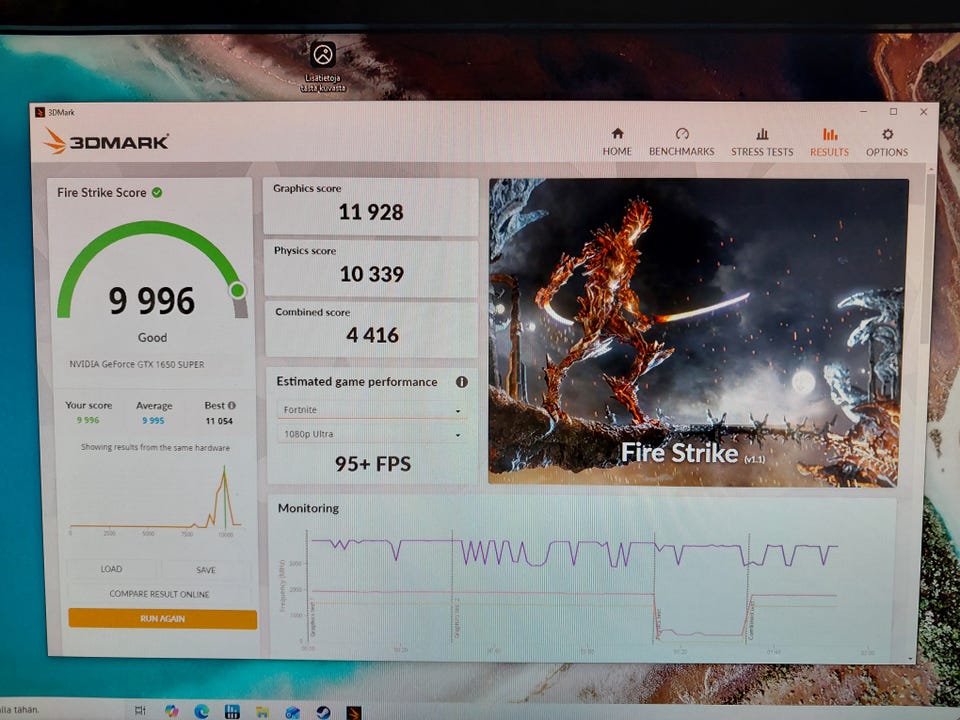The image size is (960, 720).
Task: Click the green marker on the score gauge
Action: pos(238,290)
